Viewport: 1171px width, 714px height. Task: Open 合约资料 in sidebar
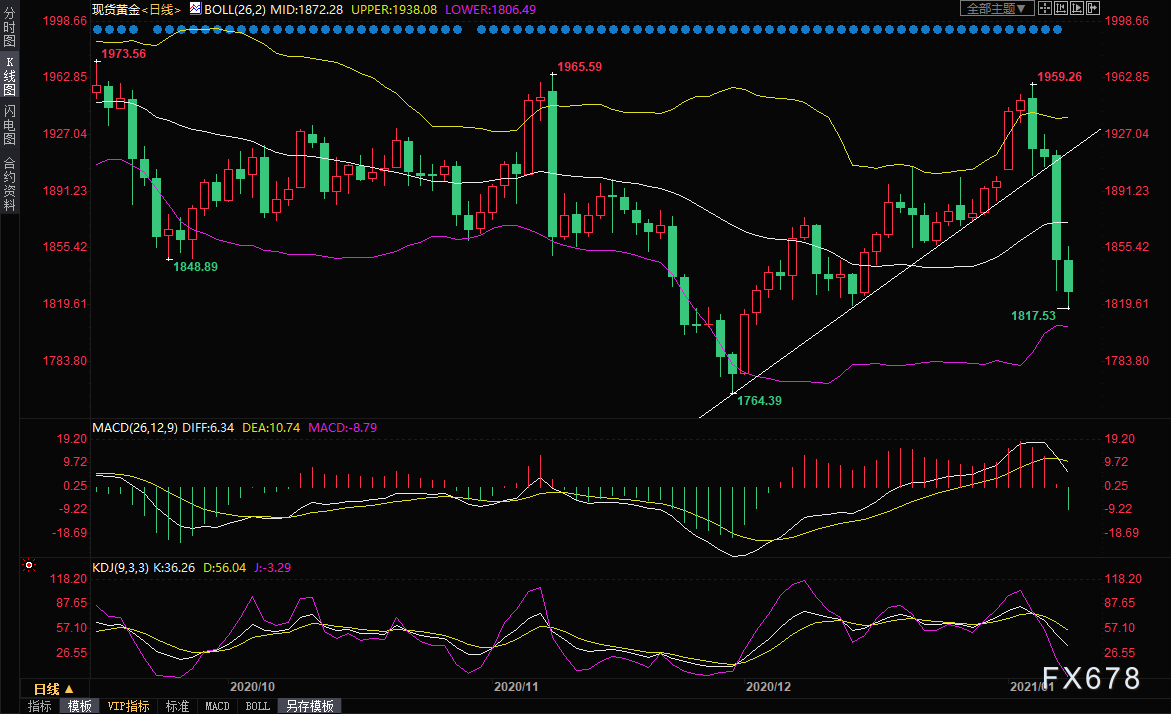(x=10, y=184)
